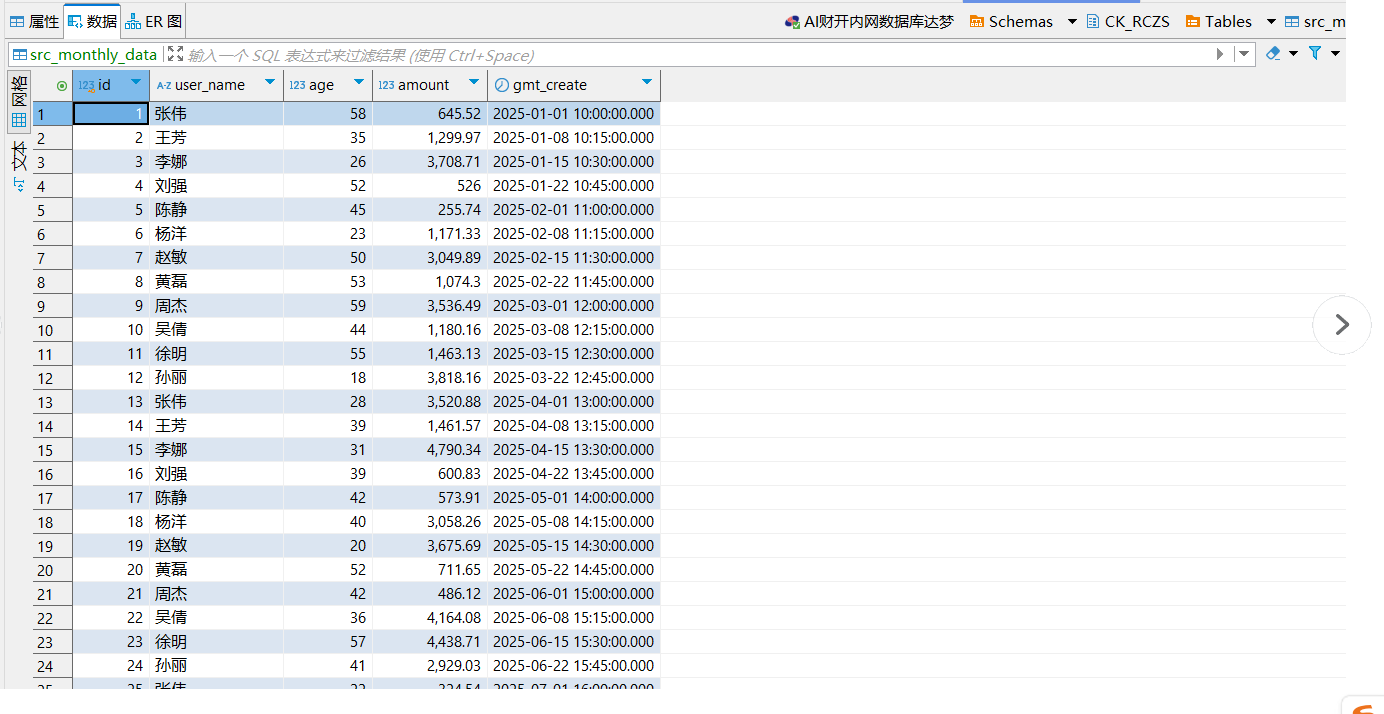
Task: Click the user_name cell 赵敏 in row 7
Action: (x=217, y=258)
